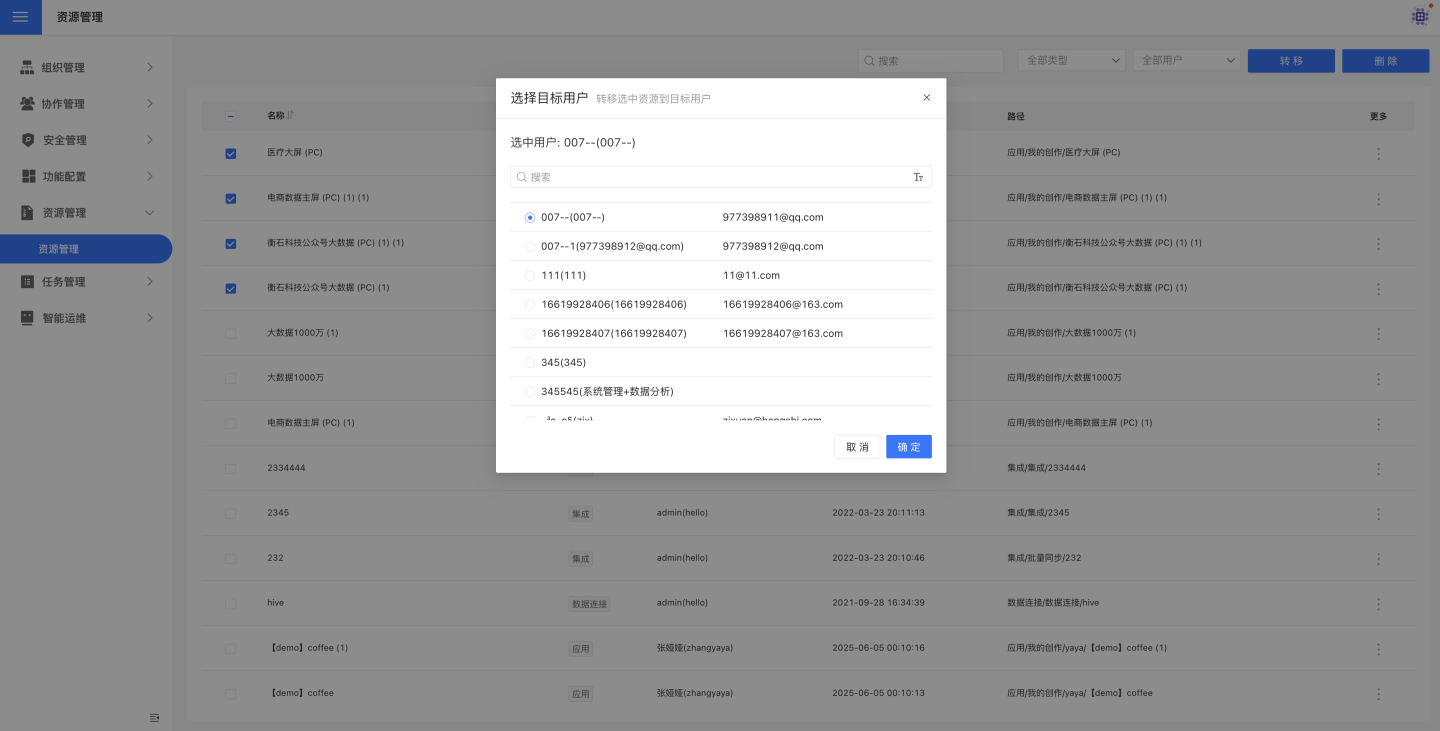Image resolution: width=1440 pixels, height=731 pixels.
Task: Toggle case-sensitive icon in dialog search
Action: coord(918,177)
